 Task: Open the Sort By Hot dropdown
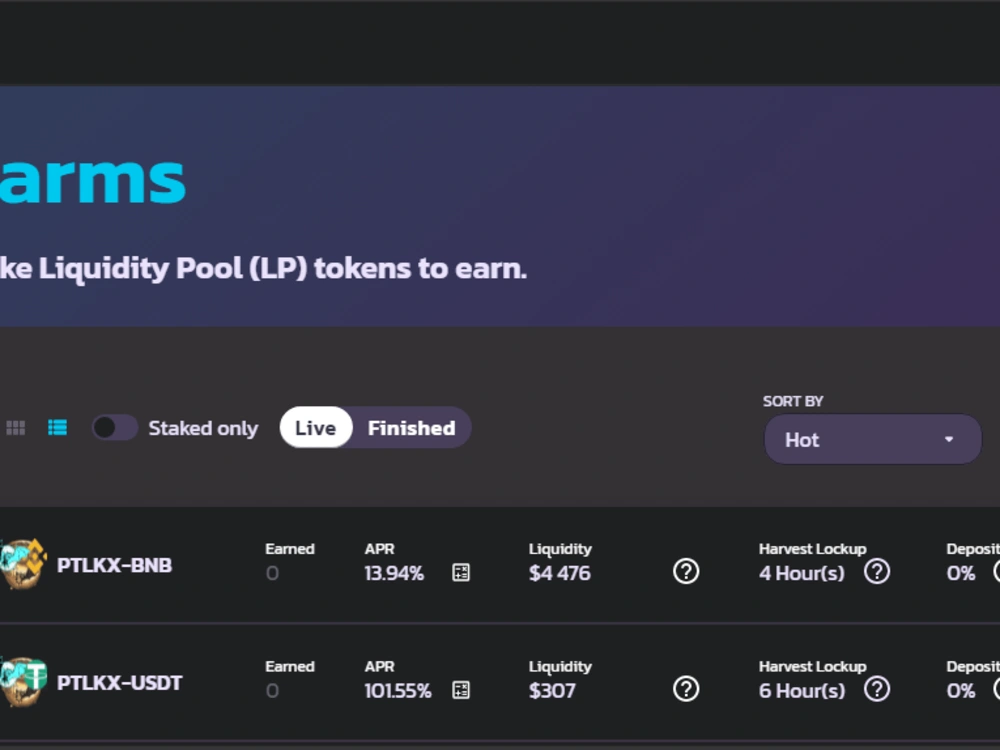872,439
